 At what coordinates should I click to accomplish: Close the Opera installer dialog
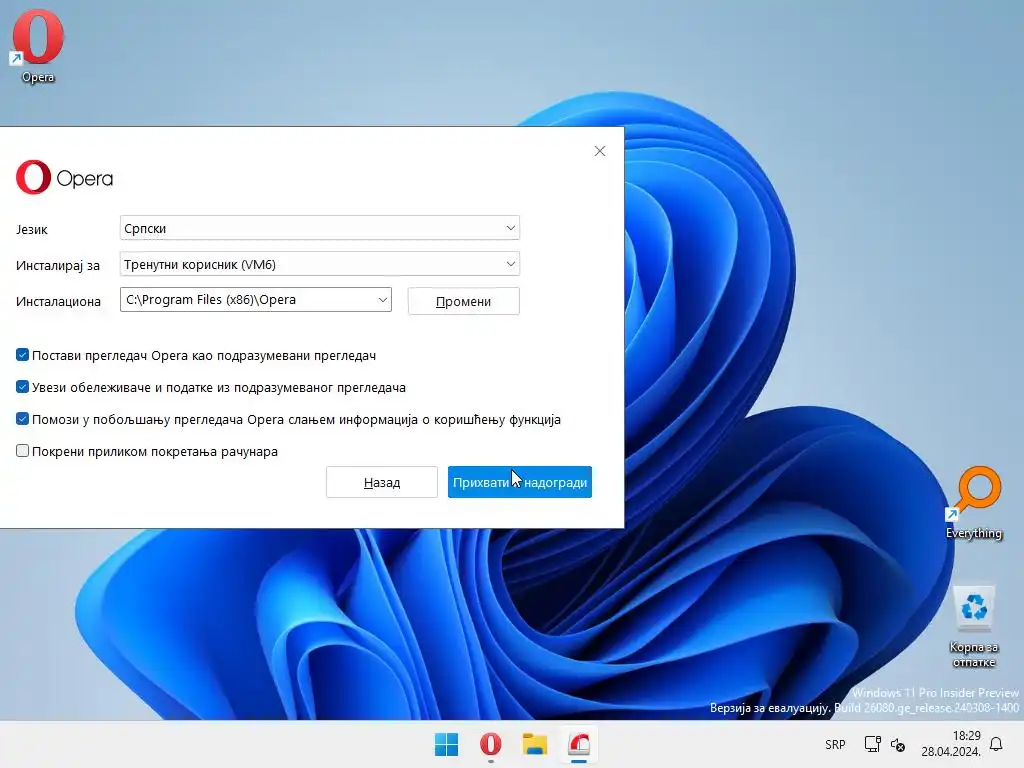[600, 151]
